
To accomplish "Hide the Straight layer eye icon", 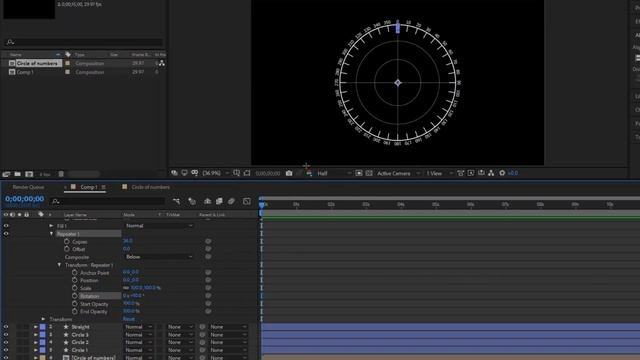I will coord(6,327).
